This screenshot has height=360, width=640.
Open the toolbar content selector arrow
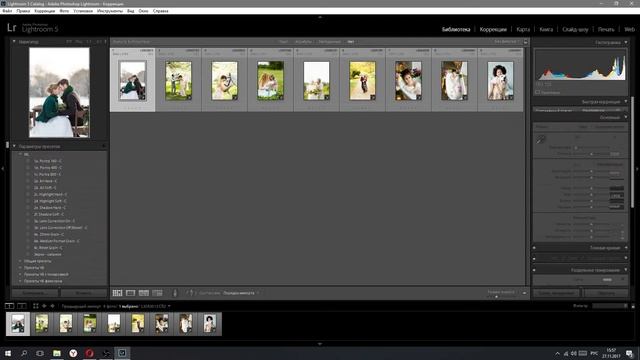[524, 293]
